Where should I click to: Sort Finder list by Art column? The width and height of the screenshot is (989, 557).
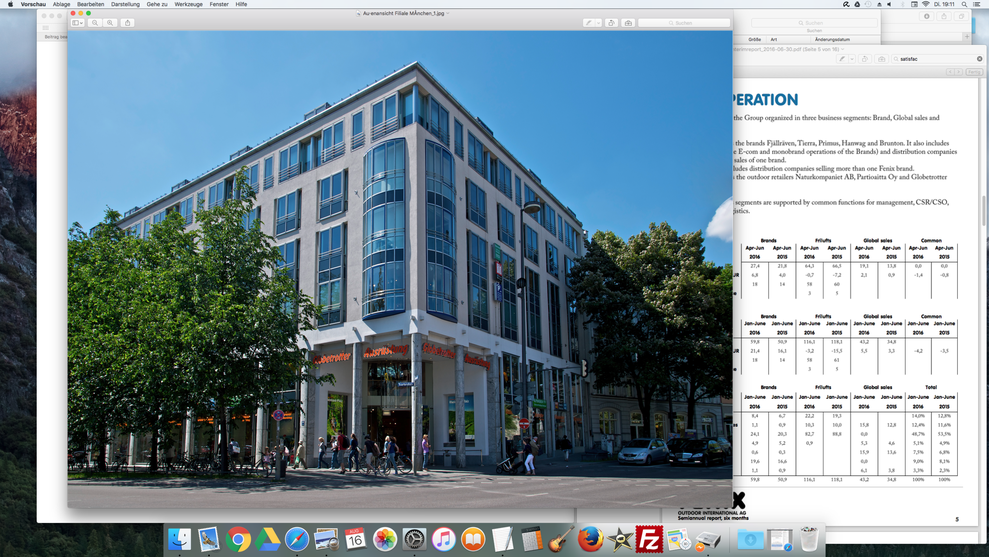[774, 39]
